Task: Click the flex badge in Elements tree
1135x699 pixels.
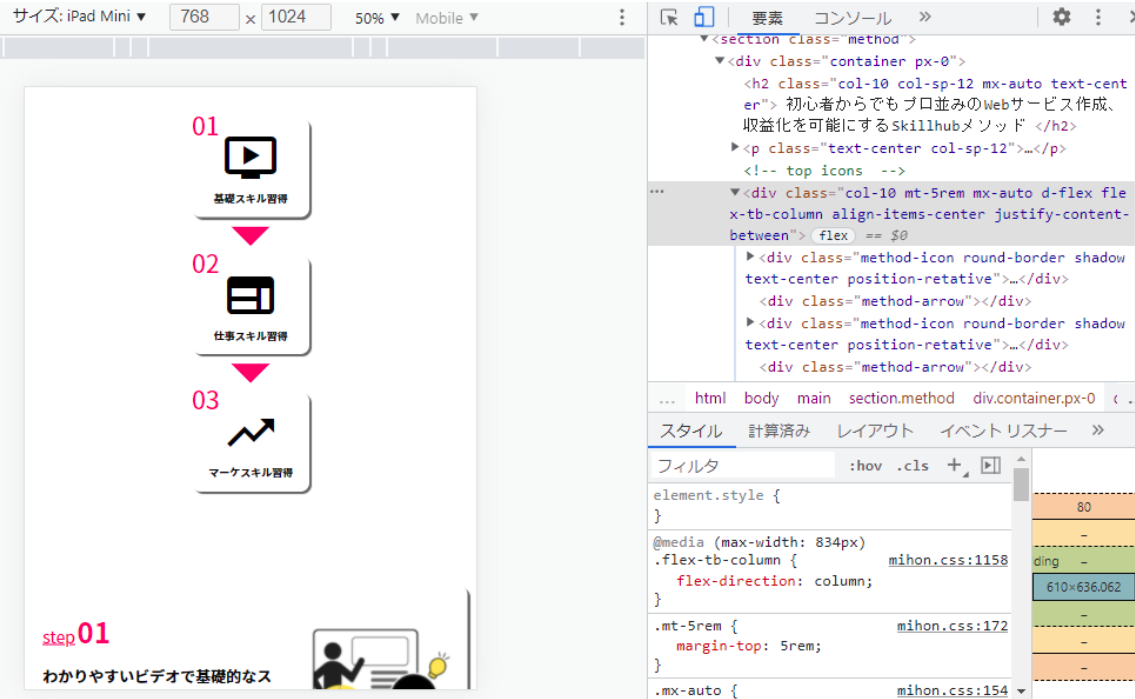Action: (x=833, y=236)
